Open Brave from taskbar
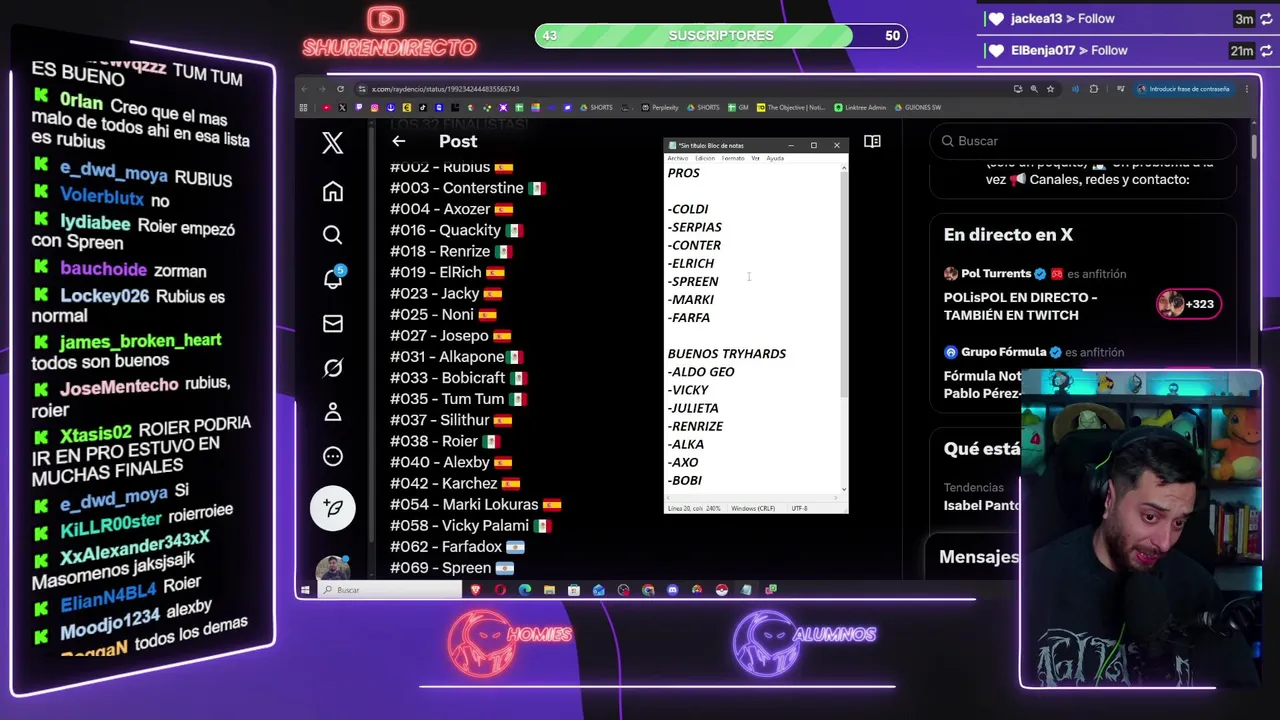Viewport: 1280px width, 720px height. (476, 590)
